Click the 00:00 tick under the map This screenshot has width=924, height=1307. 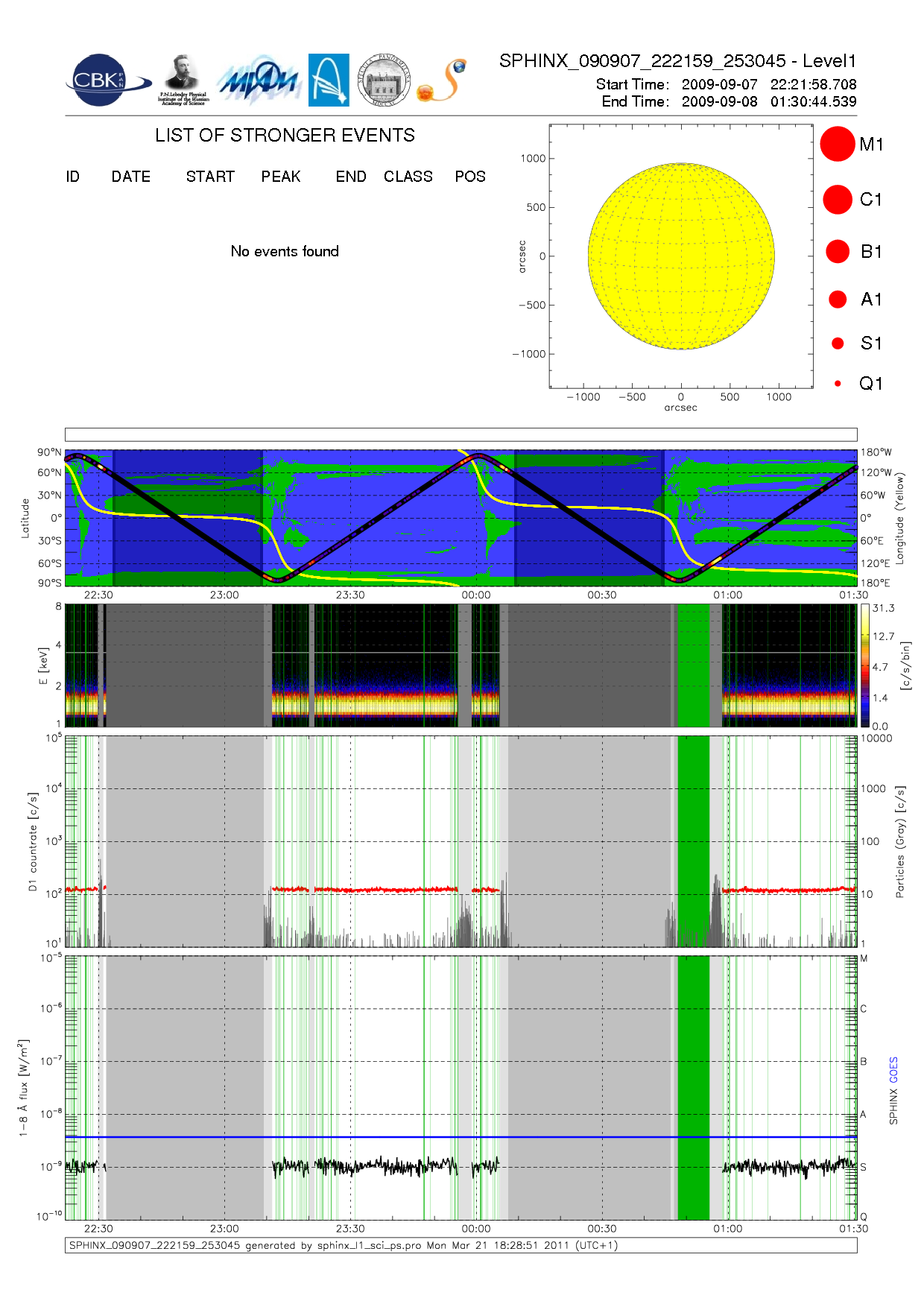click(476, 595)
